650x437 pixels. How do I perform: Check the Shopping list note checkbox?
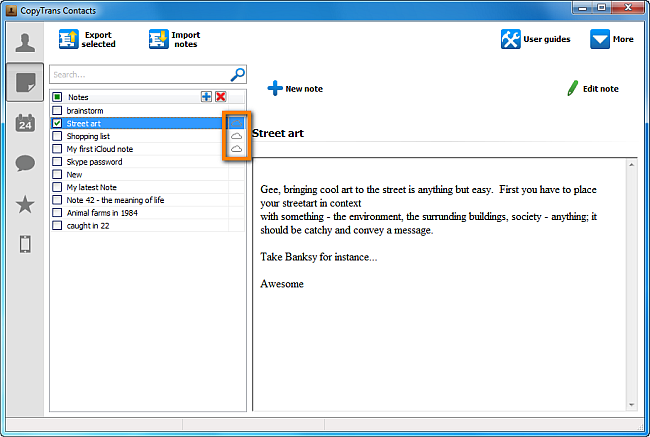point(57,136)
